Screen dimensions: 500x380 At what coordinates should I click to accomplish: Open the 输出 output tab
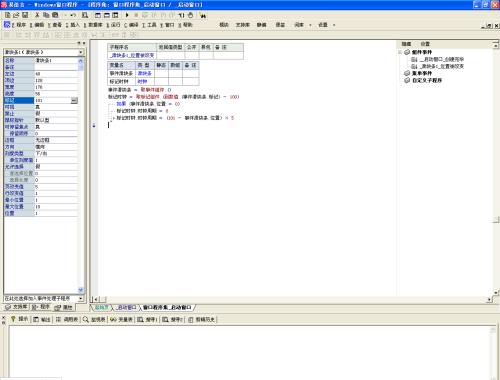(x=42, y=319)
